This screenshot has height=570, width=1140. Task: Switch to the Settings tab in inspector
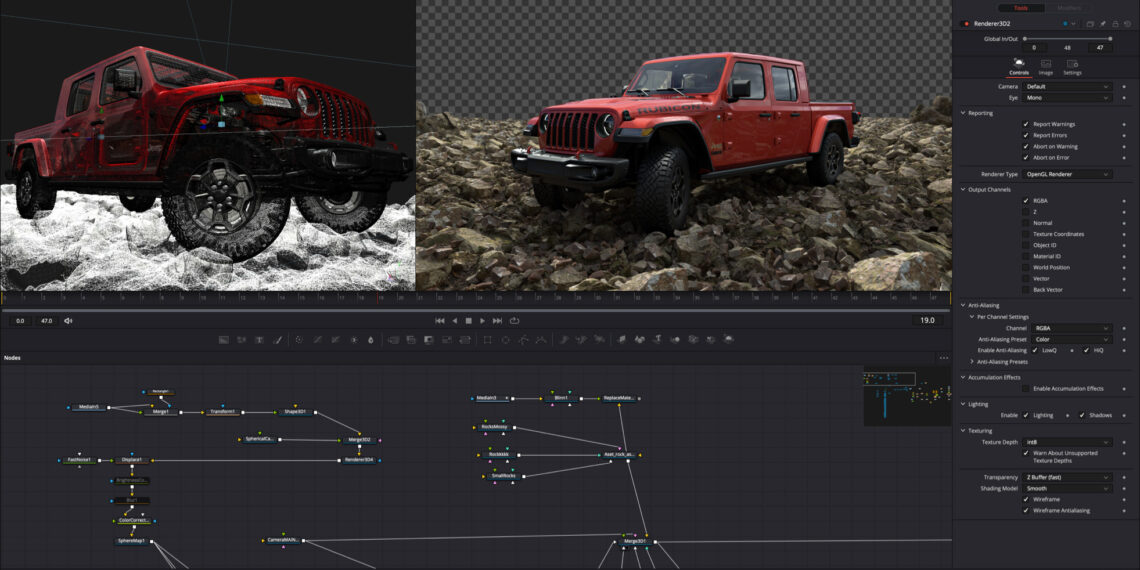(x=1072, y=67)
